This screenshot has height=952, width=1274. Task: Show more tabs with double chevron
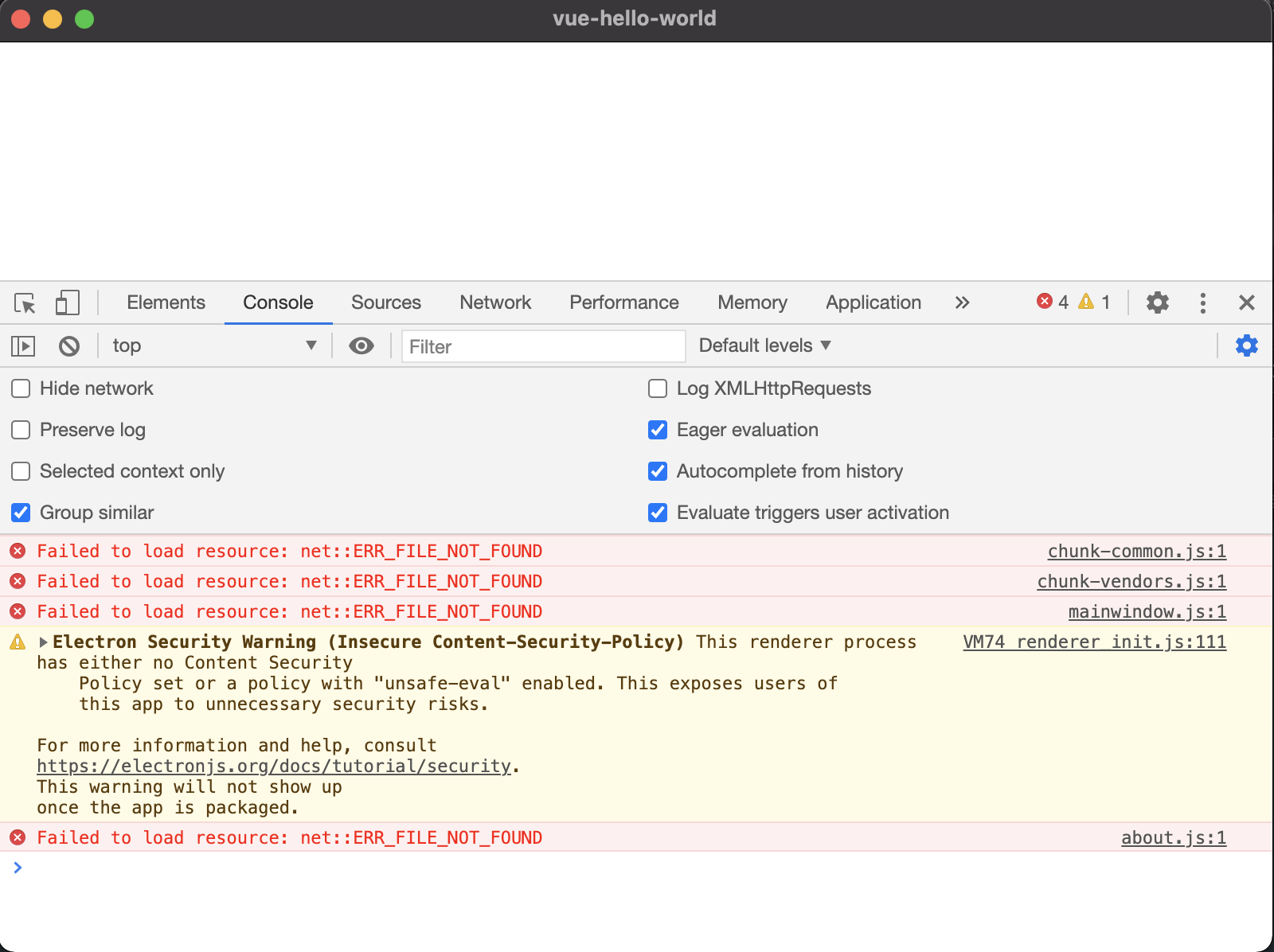click(962, 302)
